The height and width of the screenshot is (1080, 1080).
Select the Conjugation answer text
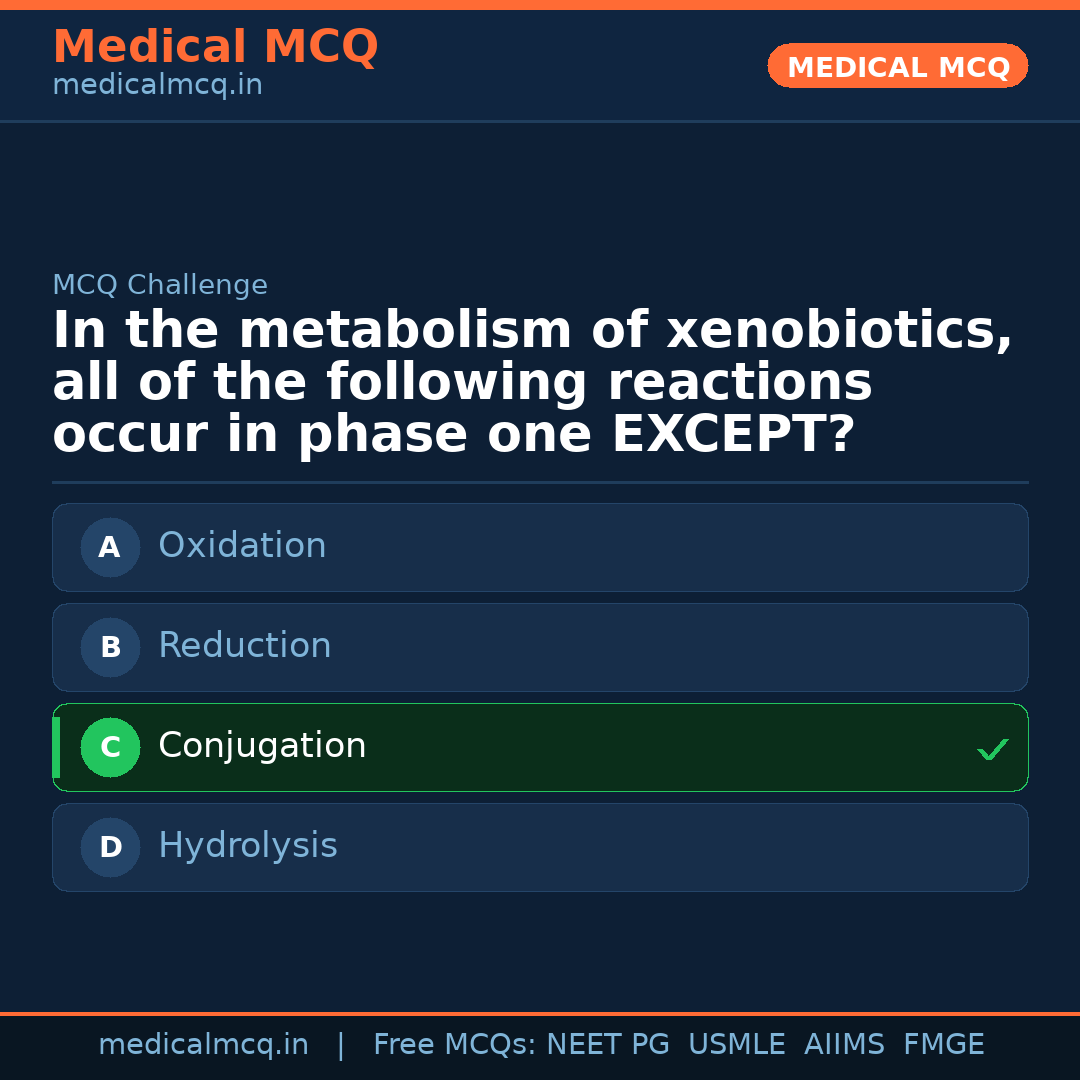click(x=262, y=746)
